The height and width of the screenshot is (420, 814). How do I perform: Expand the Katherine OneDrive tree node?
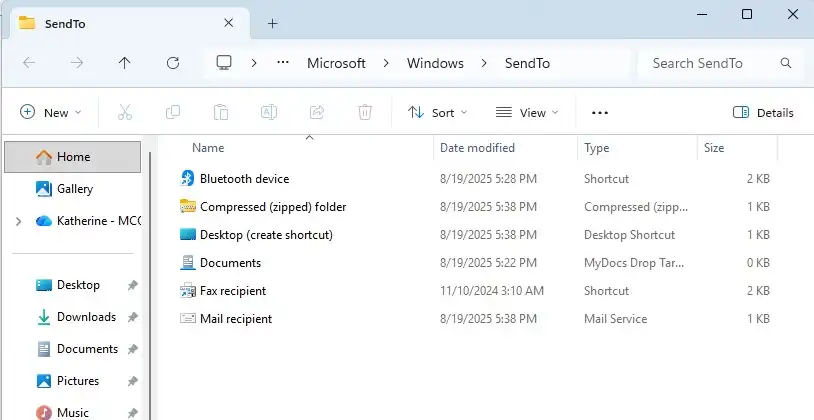click(18, 221)
